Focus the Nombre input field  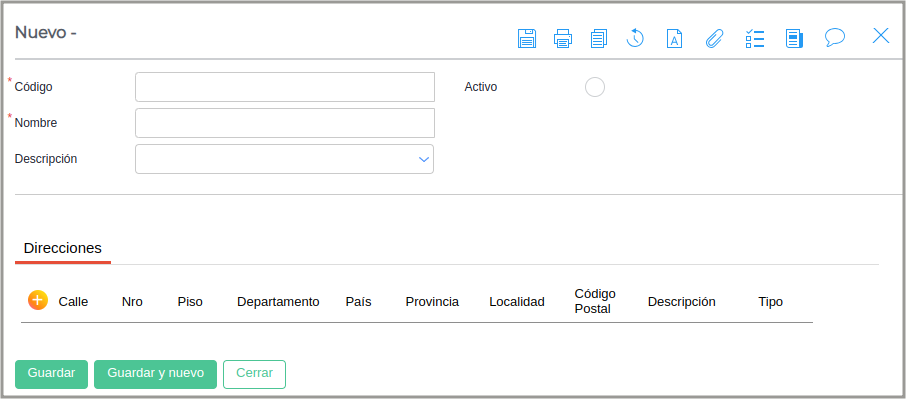tap(285, 123)
